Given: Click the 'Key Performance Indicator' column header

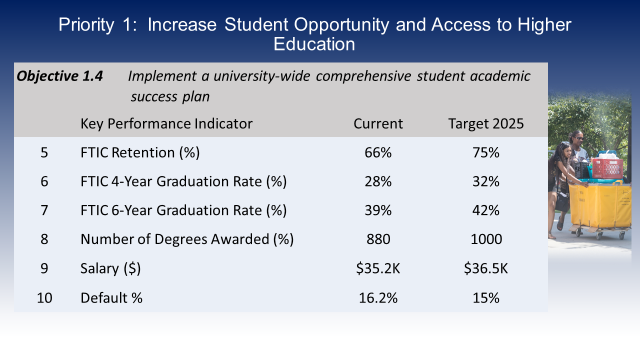Looking at the screenshot, I should [167, 124].
